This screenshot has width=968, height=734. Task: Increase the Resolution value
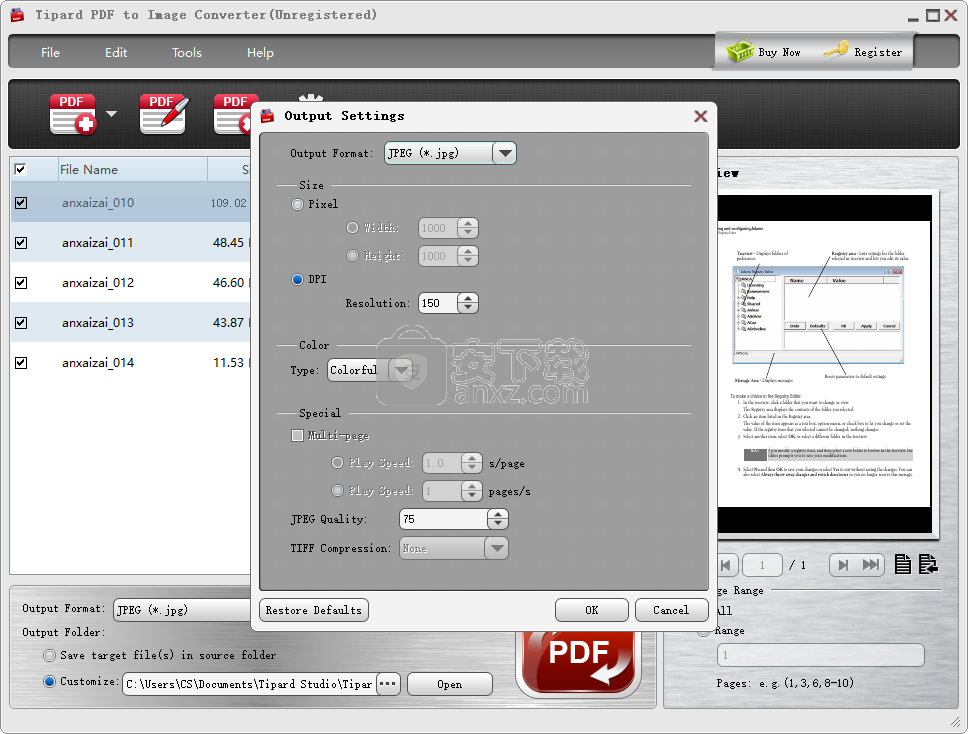(x=469, y=298)
